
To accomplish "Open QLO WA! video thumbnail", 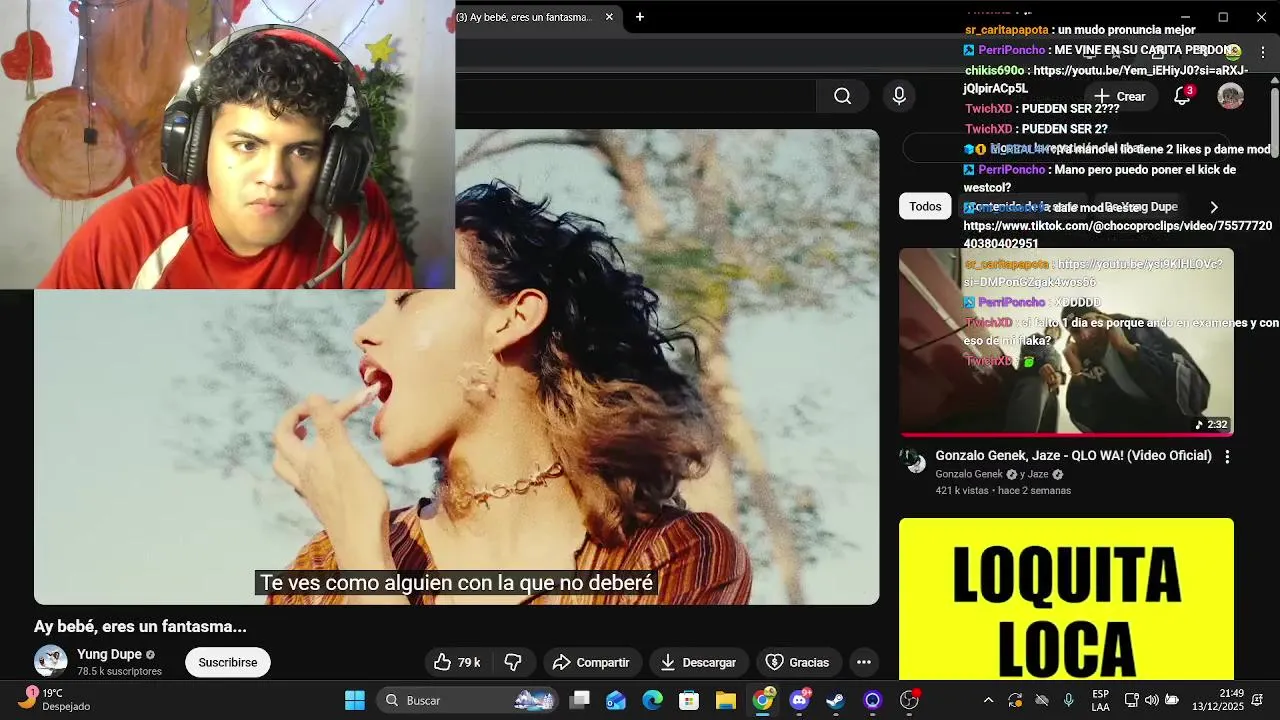I will [x=1066, y=342].
